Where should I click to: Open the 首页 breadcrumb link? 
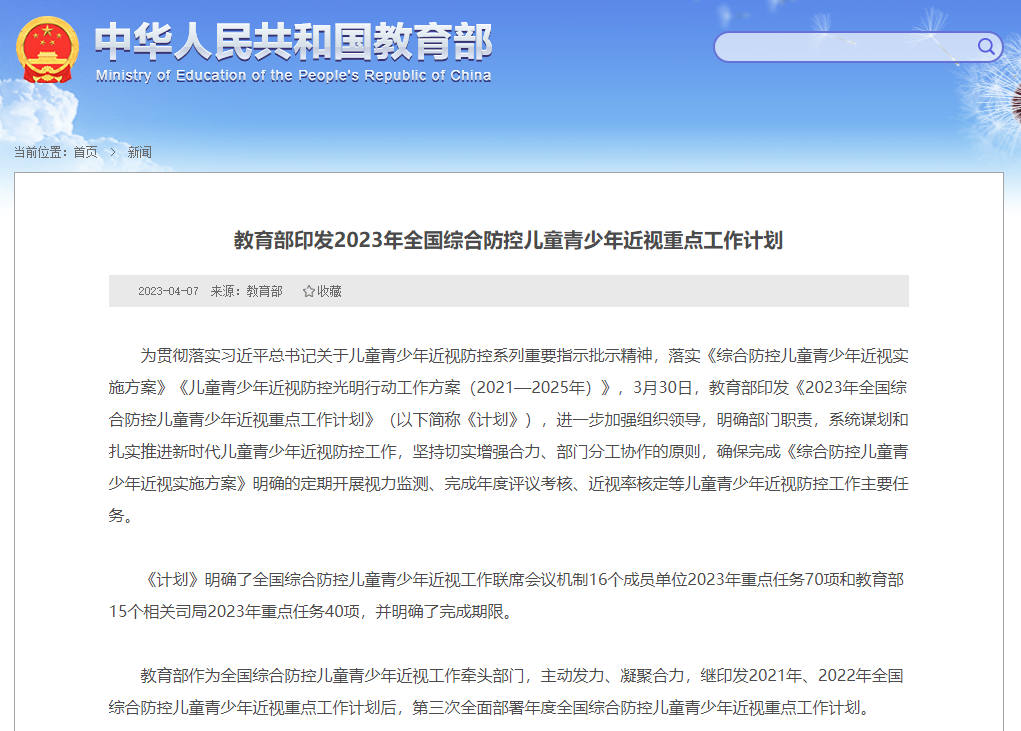(85, 152)
